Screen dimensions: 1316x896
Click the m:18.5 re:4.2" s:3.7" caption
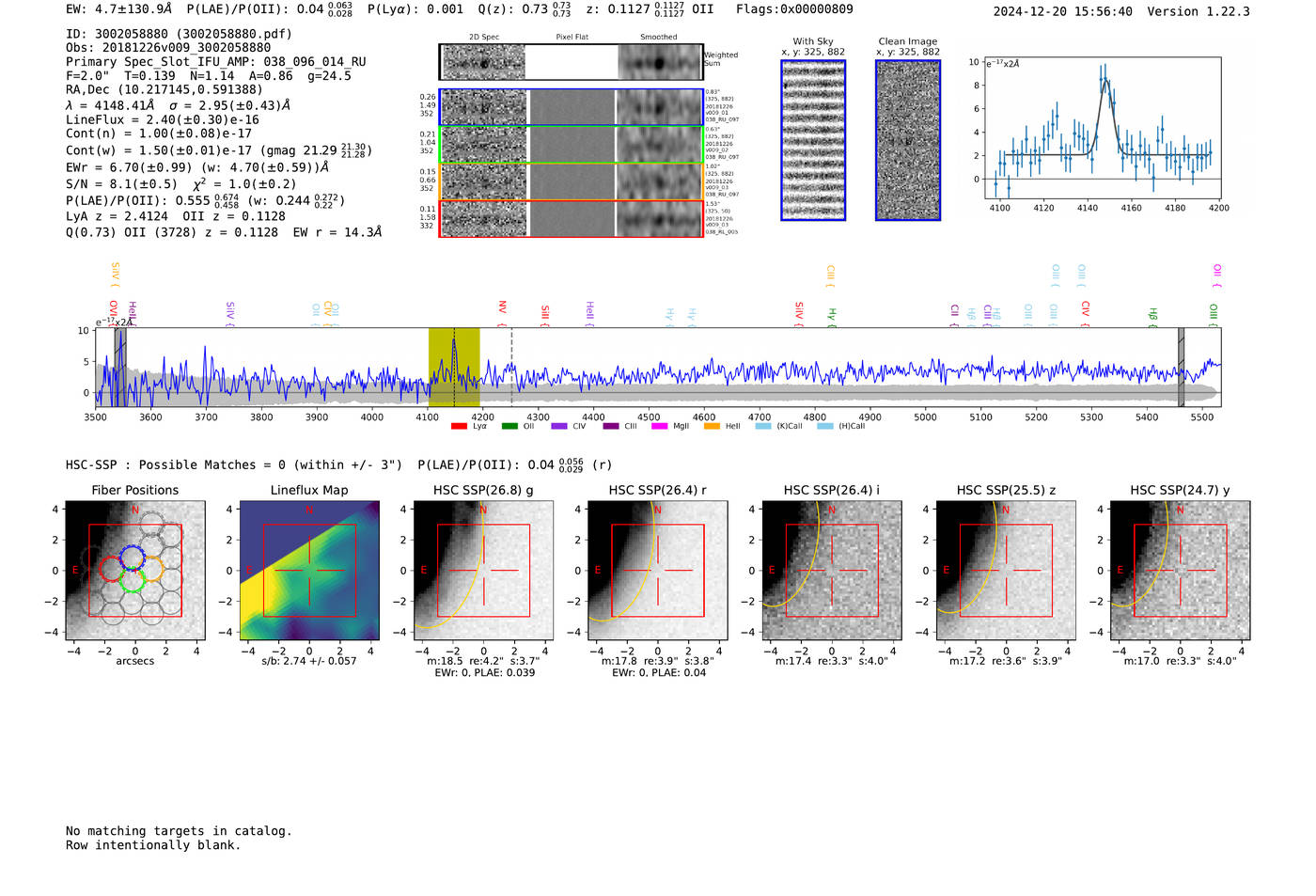coord(483,661)
